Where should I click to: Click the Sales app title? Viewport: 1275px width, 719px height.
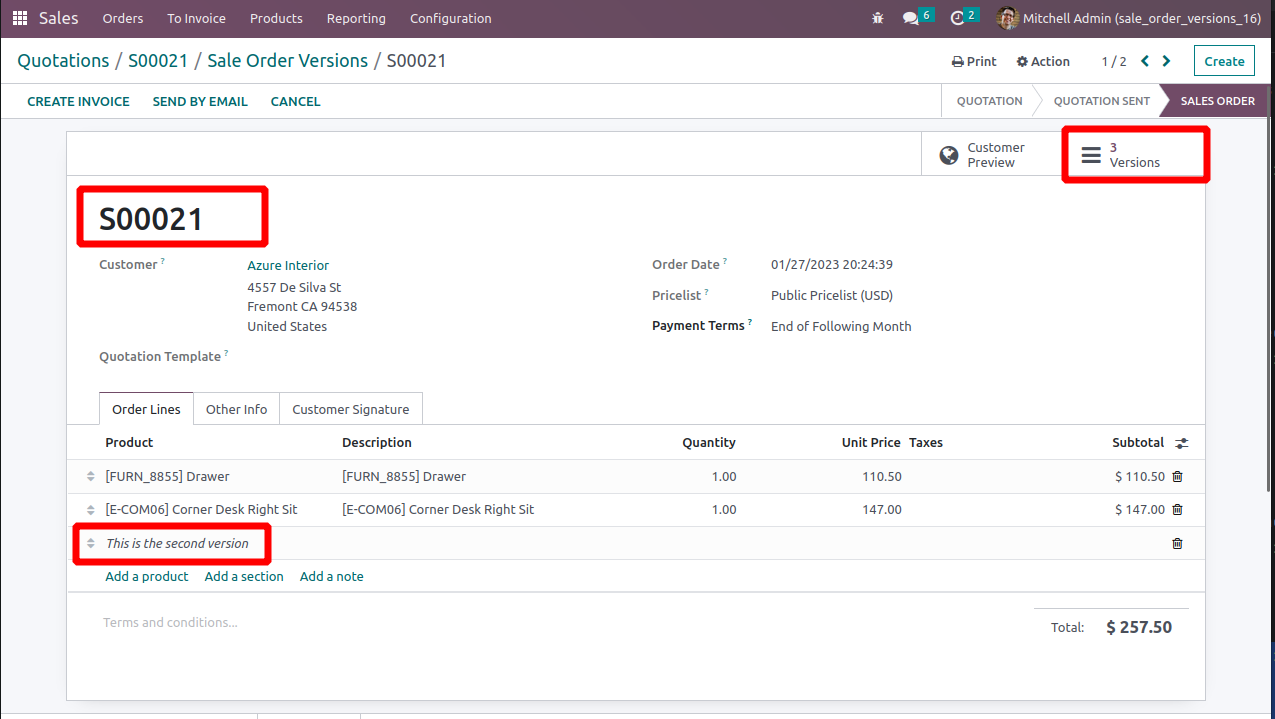pos(59,18)
